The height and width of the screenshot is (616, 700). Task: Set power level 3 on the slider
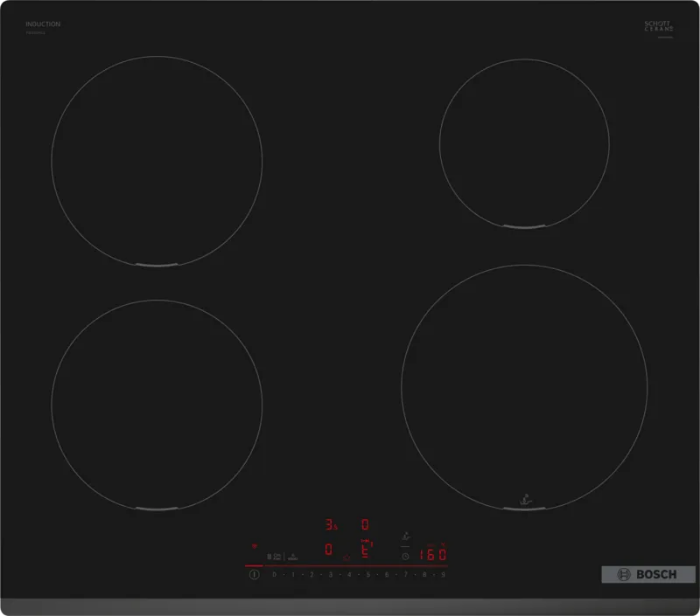coord(330,574)
